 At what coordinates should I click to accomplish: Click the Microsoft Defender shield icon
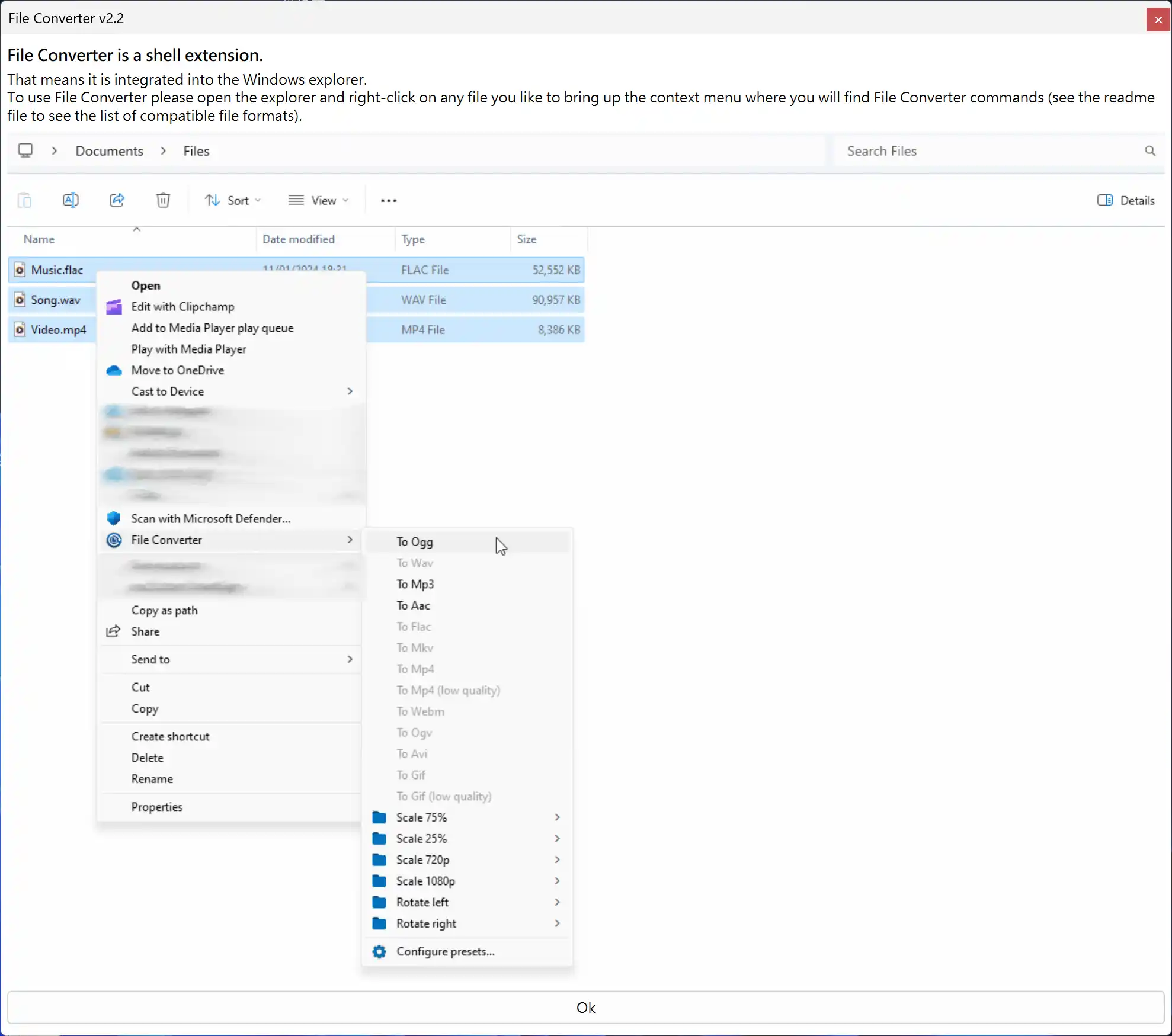tap(114, 518)
